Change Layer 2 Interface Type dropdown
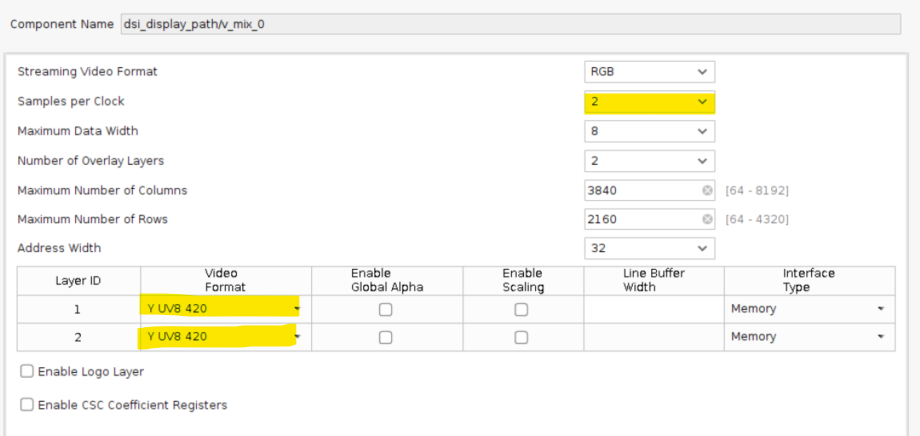920x436 pixels. [x=807, y=337]
